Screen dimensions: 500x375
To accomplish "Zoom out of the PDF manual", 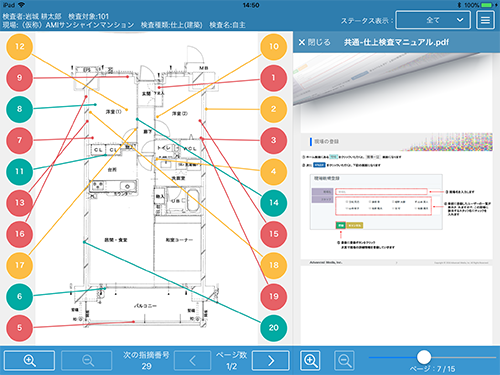I will pos(344,360).
